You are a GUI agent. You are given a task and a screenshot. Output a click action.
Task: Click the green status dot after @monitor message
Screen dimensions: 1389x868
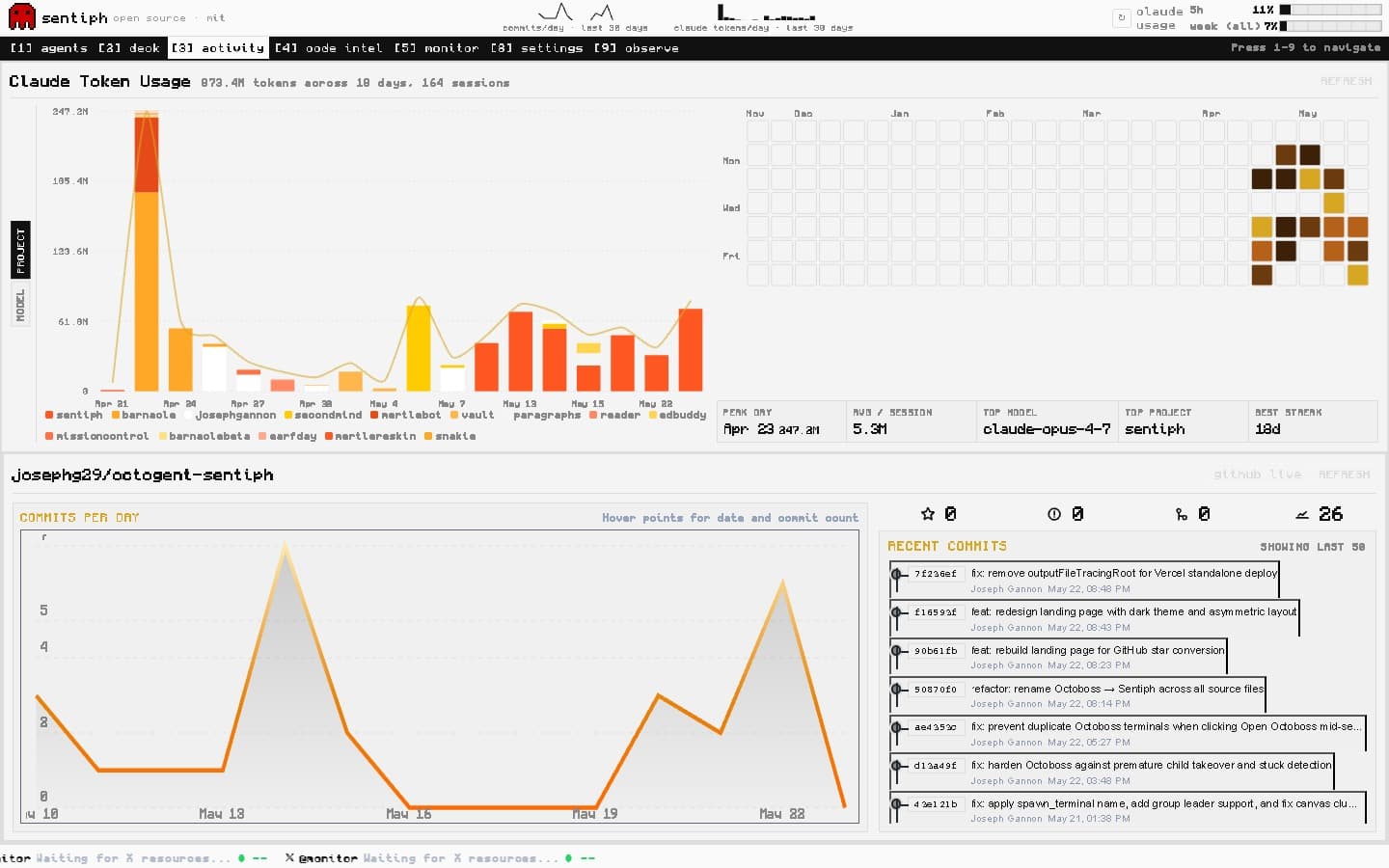568,857
